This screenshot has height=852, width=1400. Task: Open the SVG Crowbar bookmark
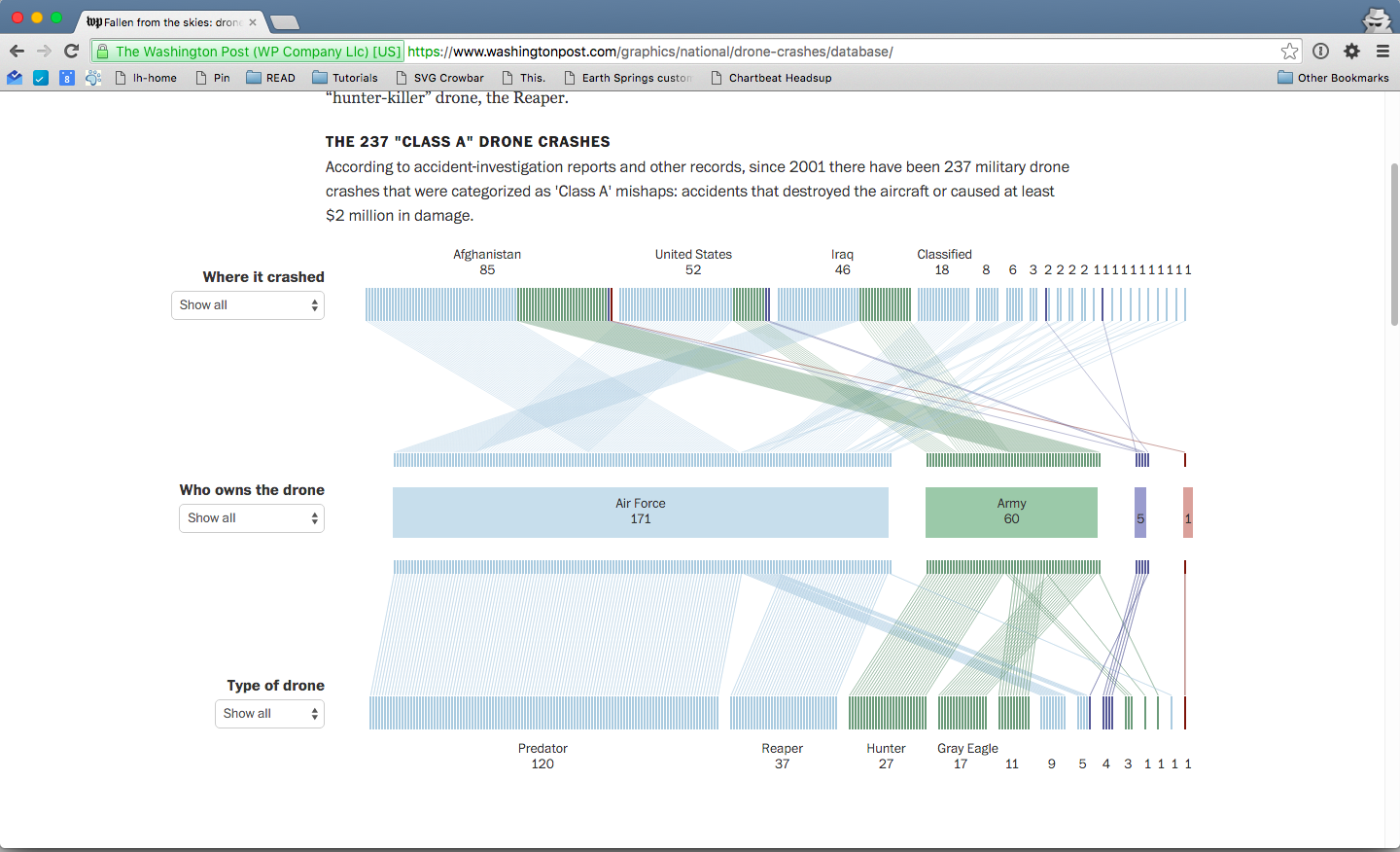(439, 78)
